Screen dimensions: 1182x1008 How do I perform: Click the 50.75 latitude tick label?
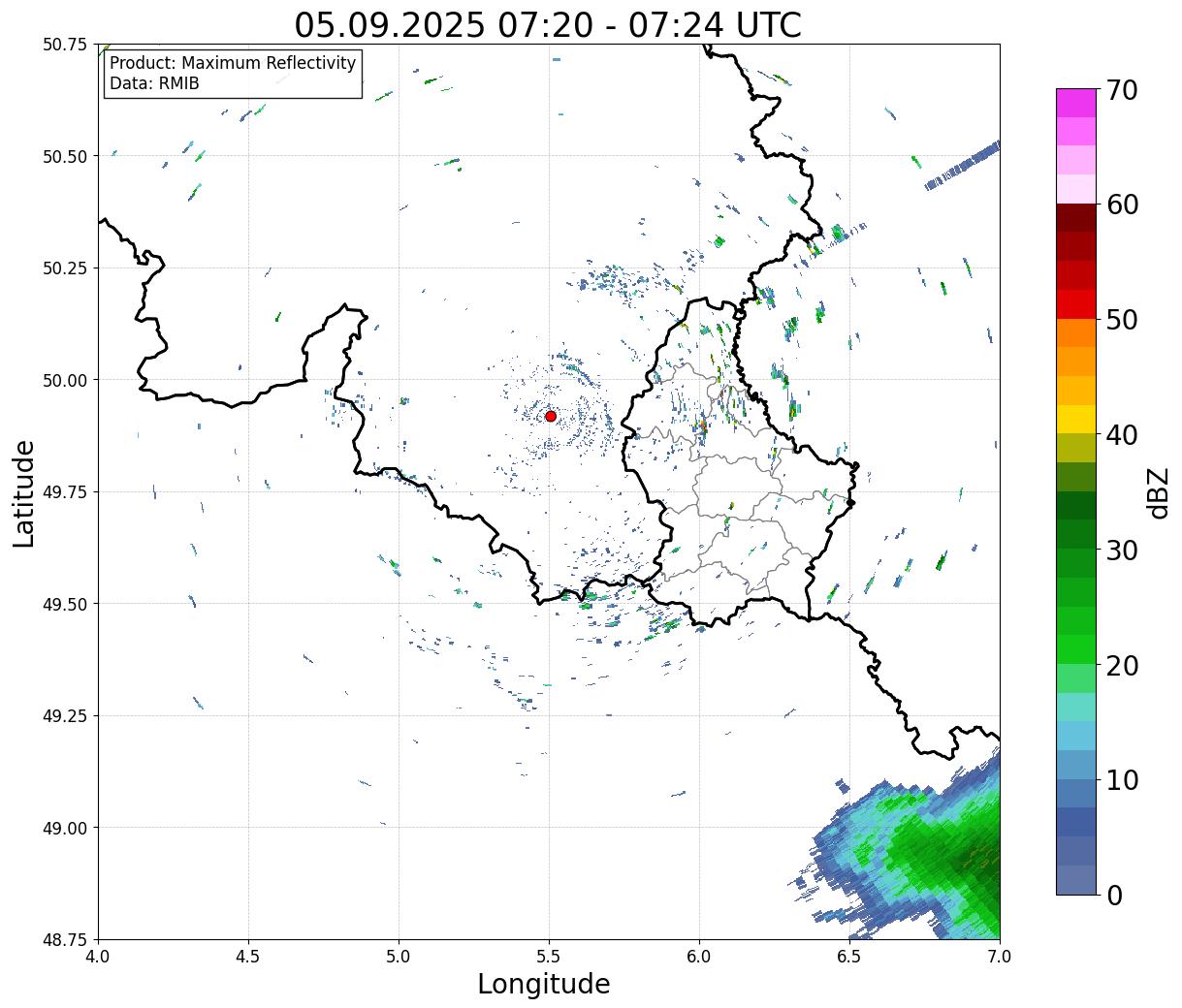click(65, 44)
